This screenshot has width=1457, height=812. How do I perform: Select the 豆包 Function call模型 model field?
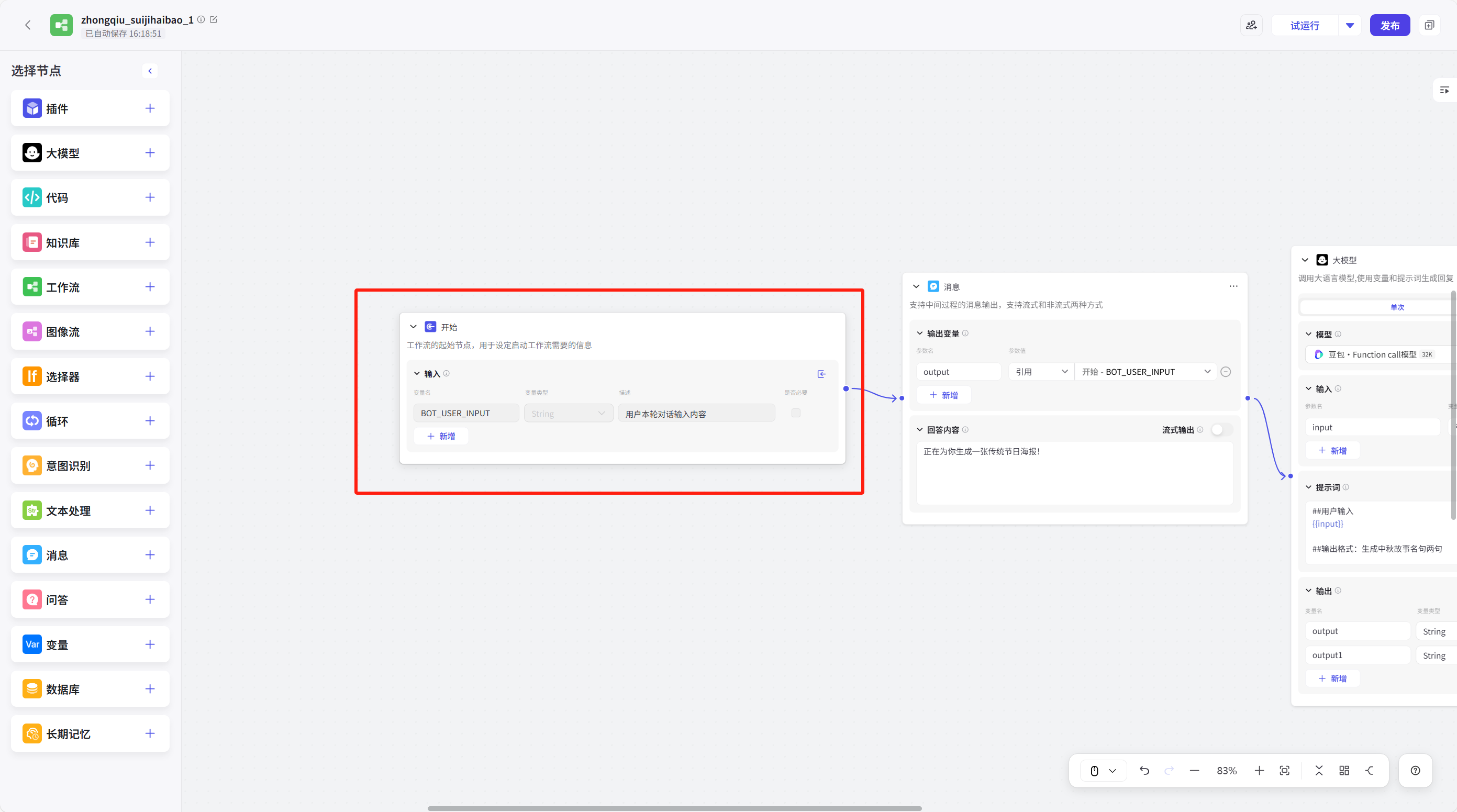[1381, 354]
